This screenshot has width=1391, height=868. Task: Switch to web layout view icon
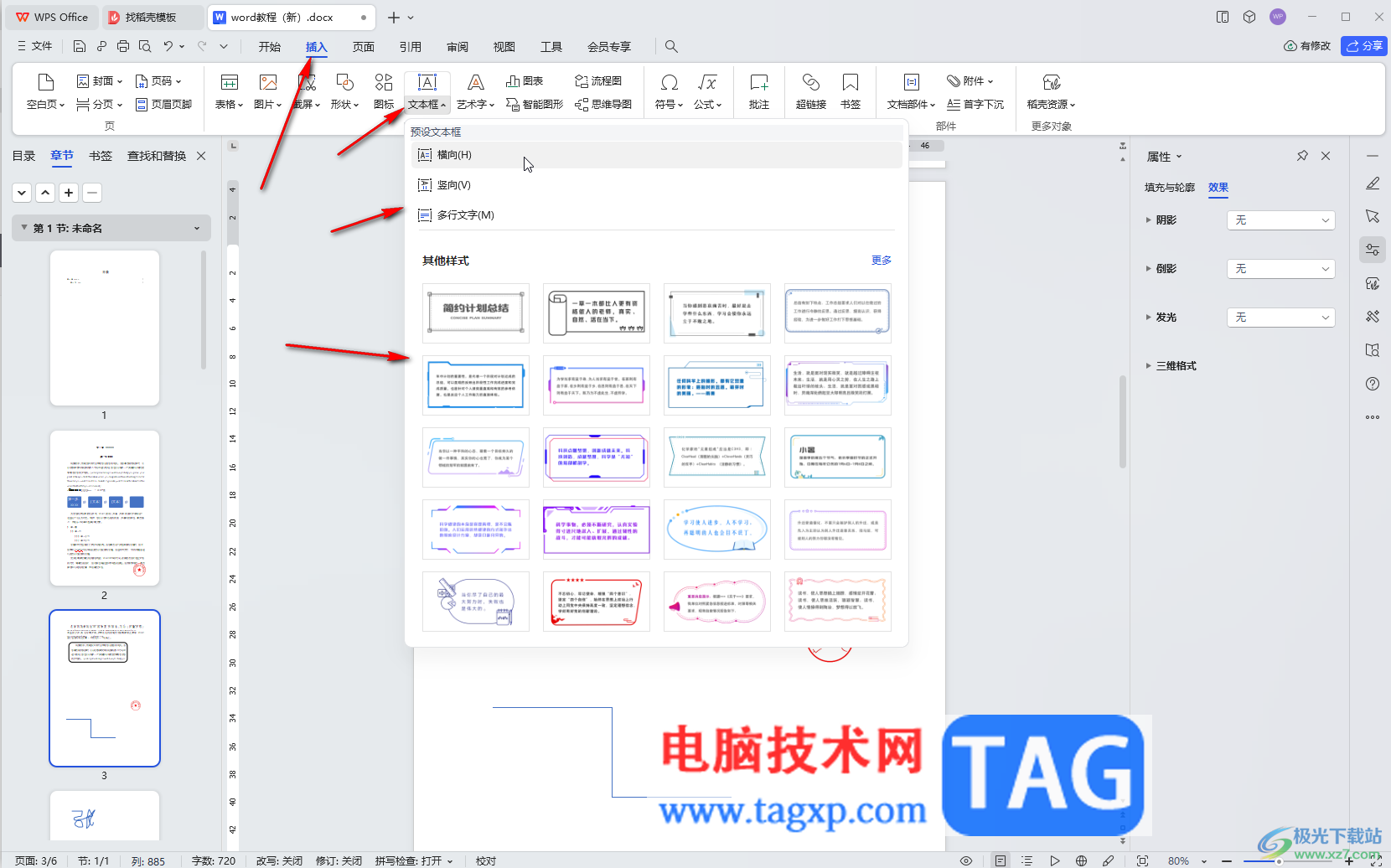tap(1081, 861)
